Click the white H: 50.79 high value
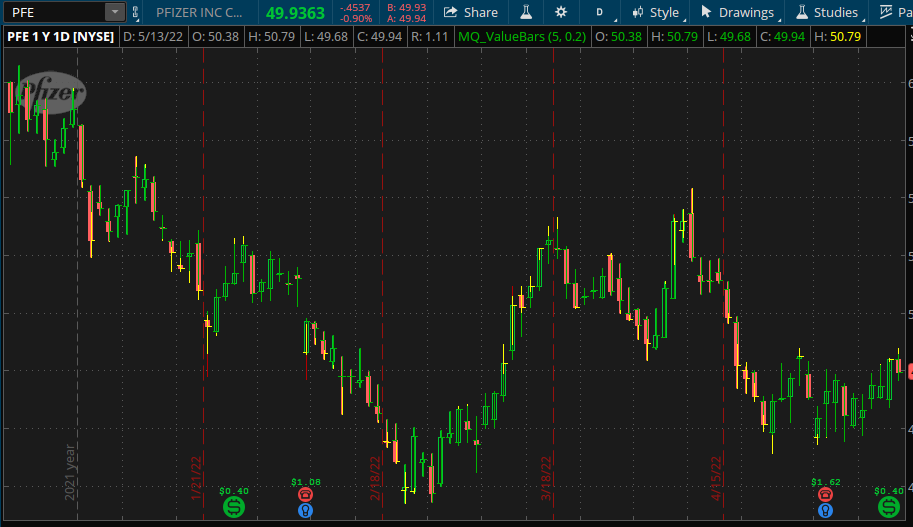The image size is (913, 527). pyautogui.click(x=271, y=37)
